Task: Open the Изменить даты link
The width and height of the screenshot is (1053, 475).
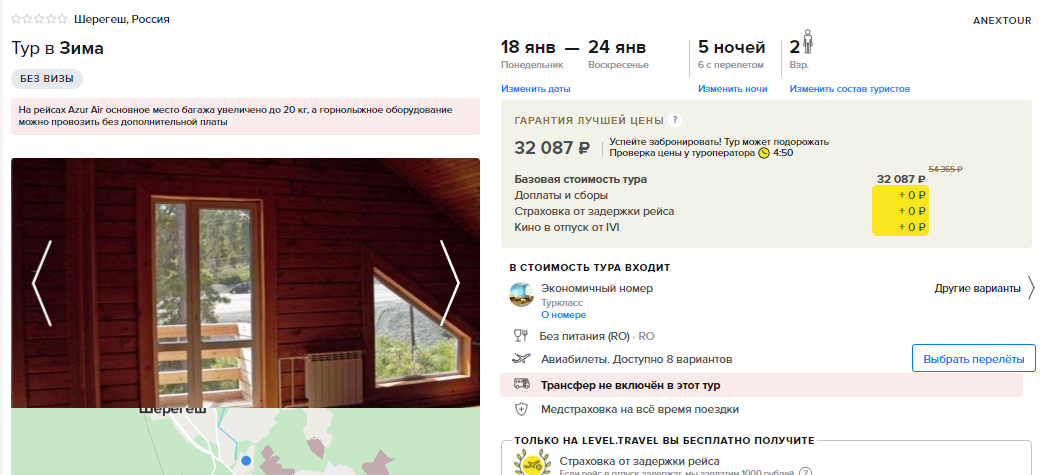Action: pos(535,89)
